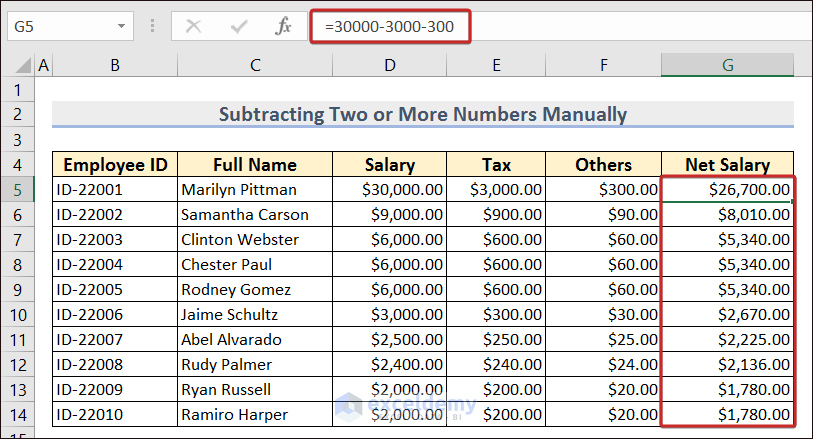Viewport: 813px width, 439px height.
Task: Select cell containing Marilyn Pittman
Action: tap(255, 189)
